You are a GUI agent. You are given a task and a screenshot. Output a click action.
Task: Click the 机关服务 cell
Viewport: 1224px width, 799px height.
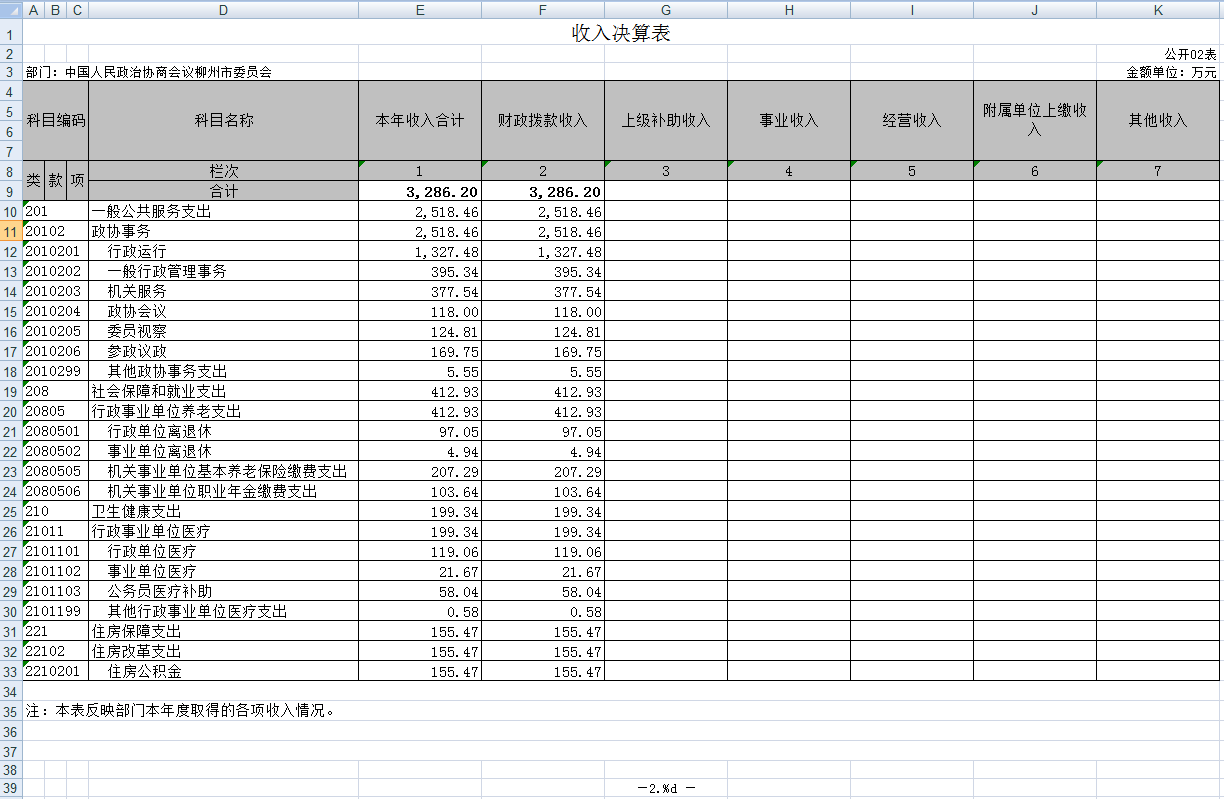coord(224,291)
